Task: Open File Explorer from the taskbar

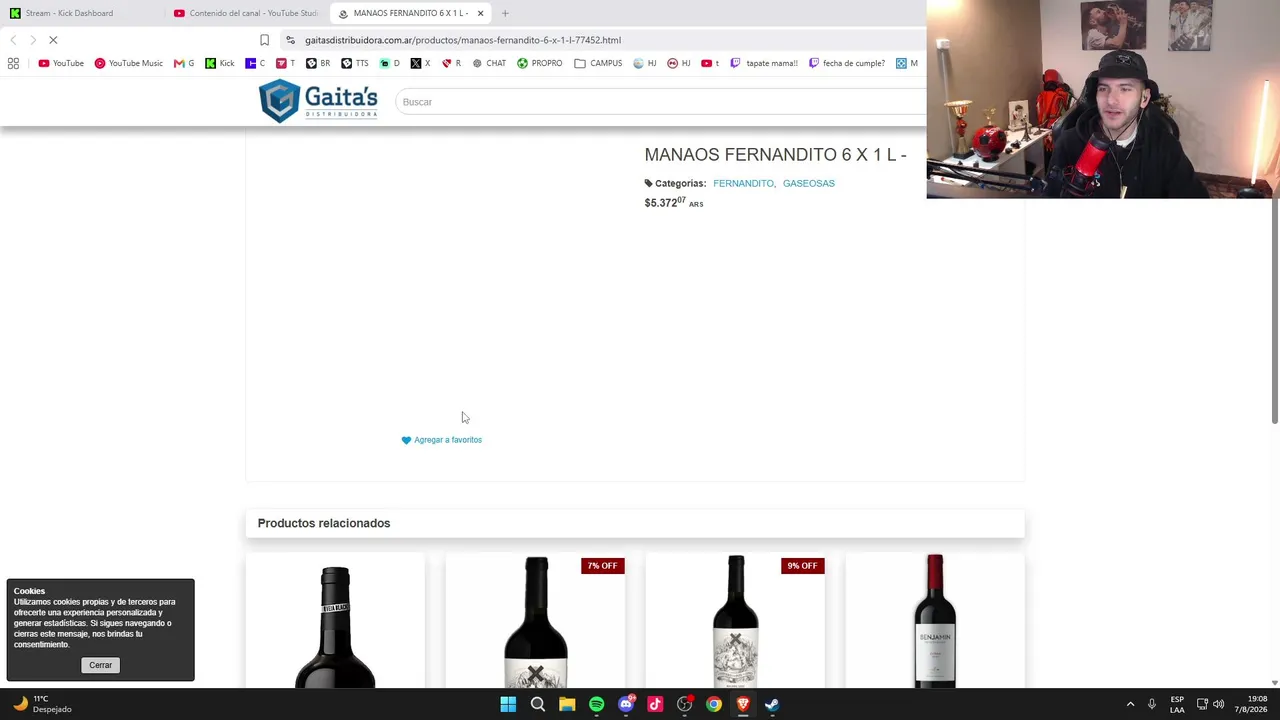Action: pyautogui.click(x=567, y=704)
